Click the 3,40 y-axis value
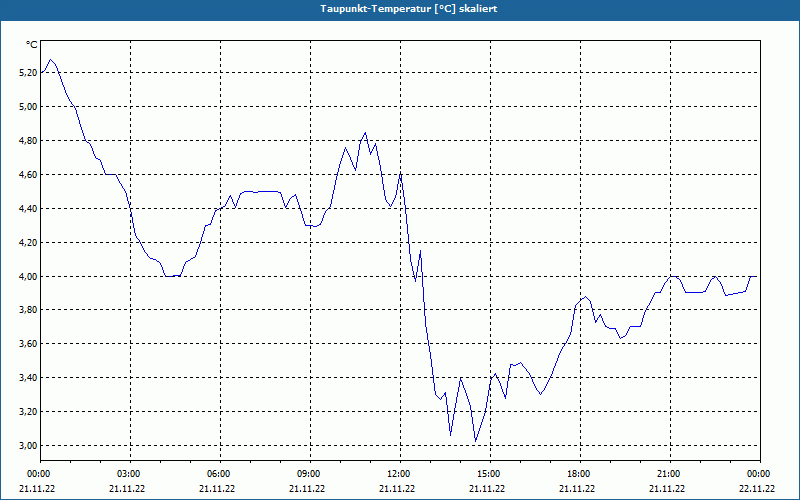 tap(28, 378)
